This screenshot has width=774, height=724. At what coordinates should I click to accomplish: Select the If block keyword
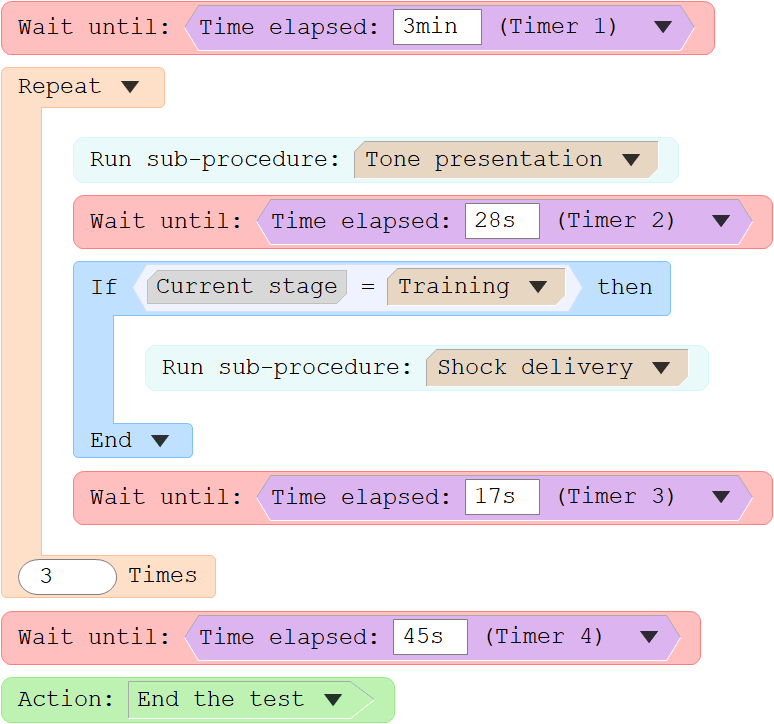pyautogui.click(x=104, y=287)
